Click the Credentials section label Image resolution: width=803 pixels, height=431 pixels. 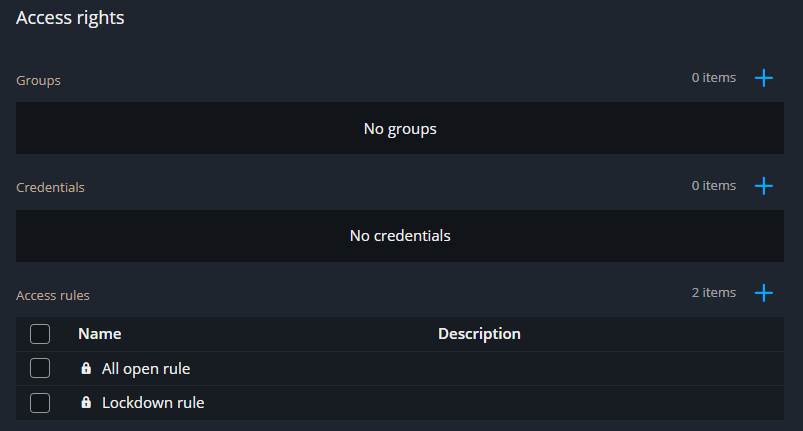[x=50, y=188]
